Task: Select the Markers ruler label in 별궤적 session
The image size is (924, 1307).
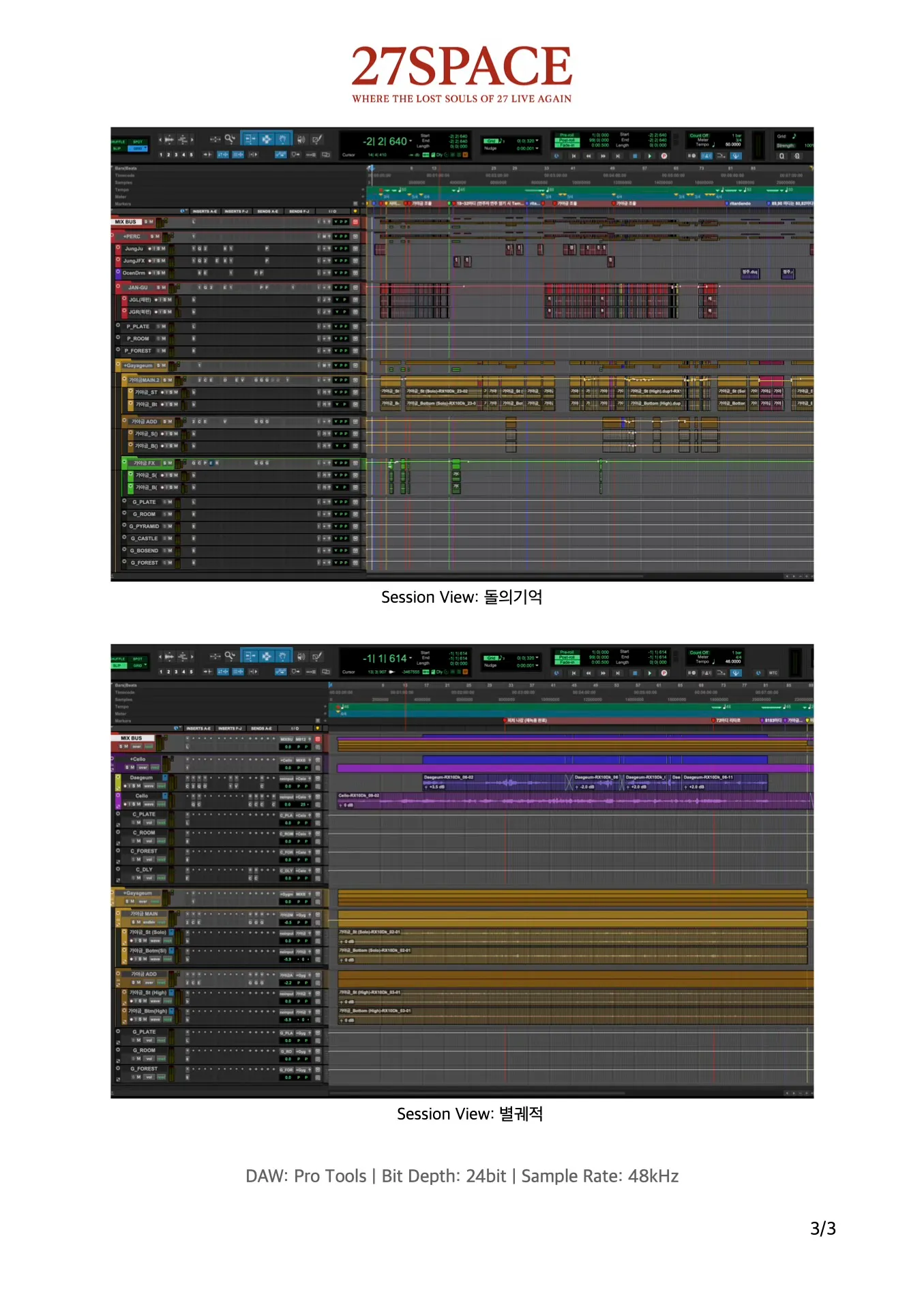Action: [123, 721]
